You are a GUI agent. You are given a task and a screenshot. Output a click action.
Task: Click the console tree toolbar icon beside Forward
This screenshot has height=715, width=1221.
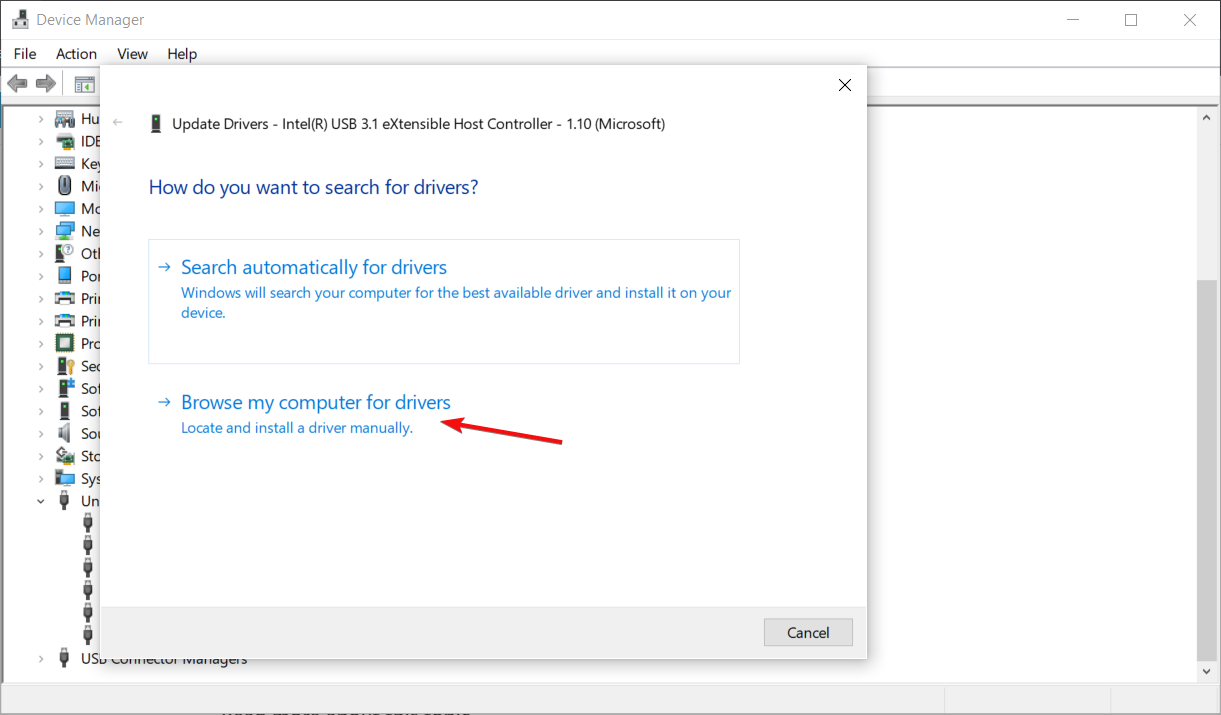(x=84, y=85)
